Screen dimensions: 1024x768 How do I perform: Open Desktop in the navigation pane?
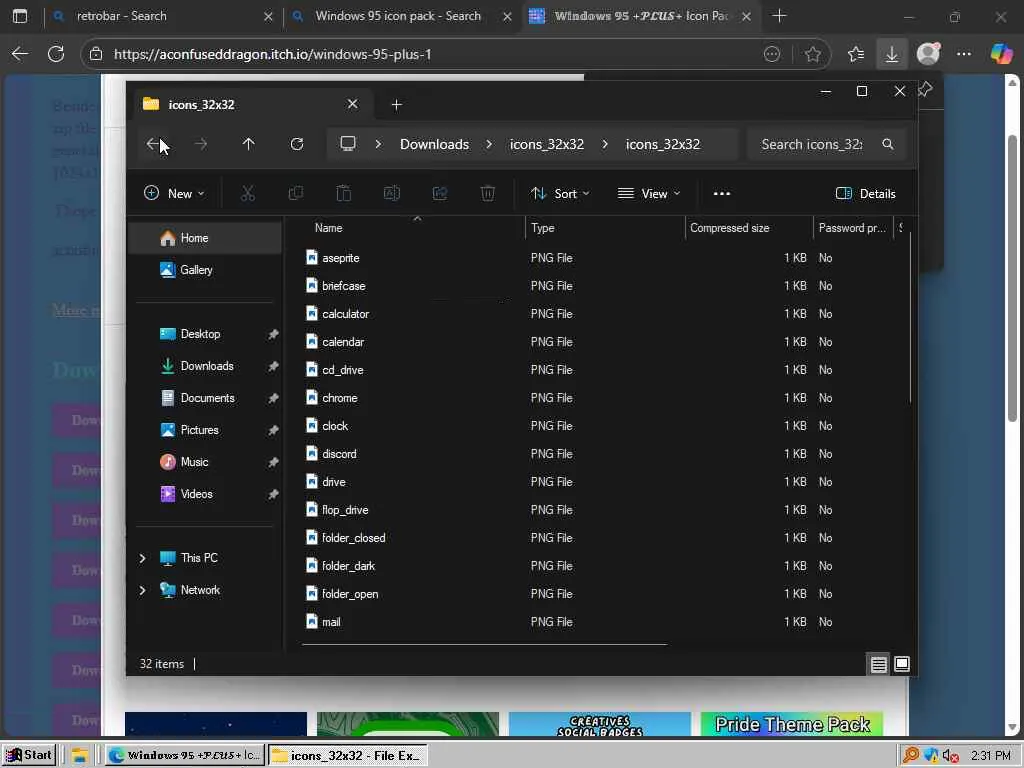[206, 334]
